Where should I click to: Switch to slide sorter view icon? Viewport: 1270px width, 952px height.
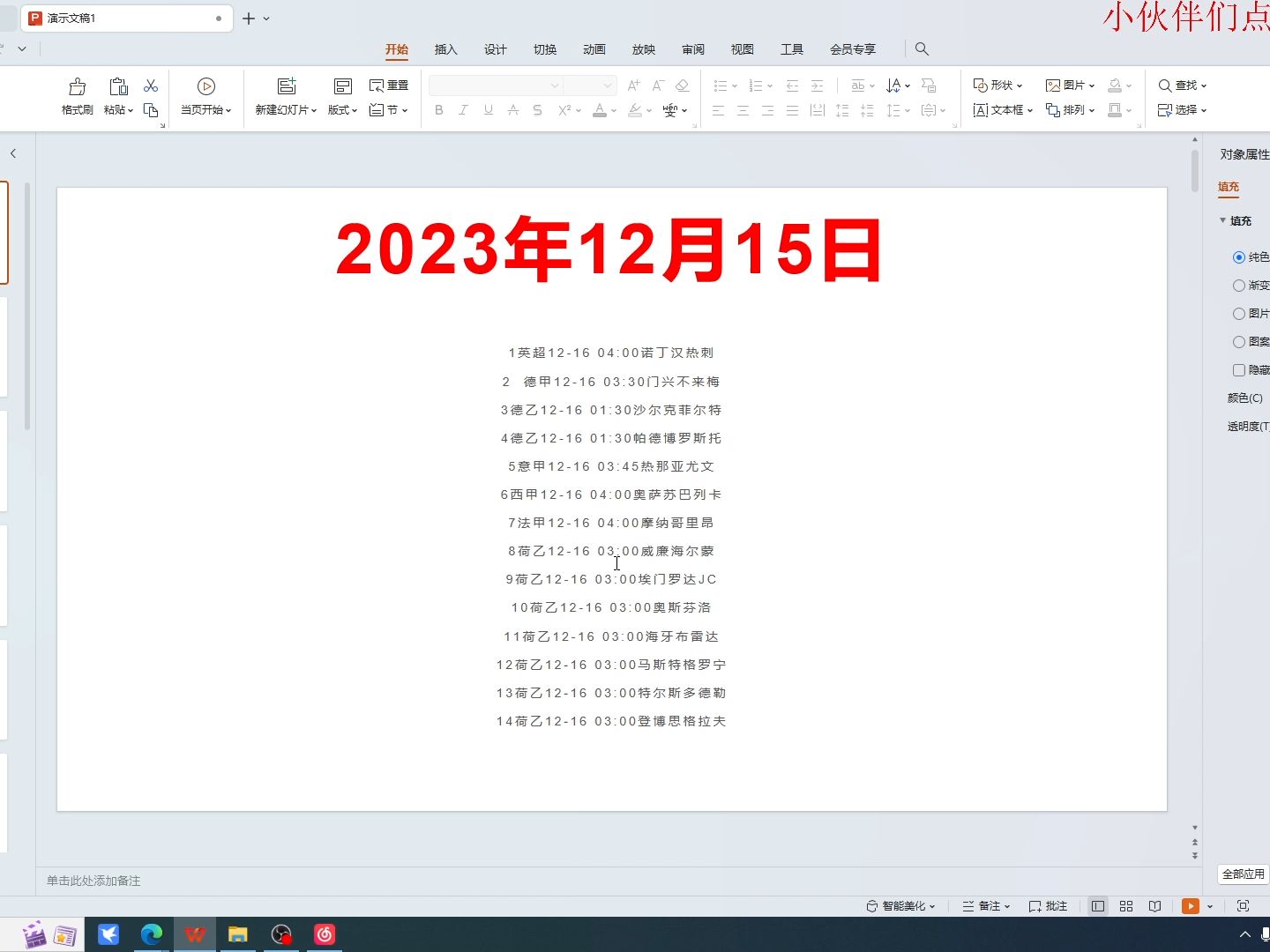pos(1126,906)
